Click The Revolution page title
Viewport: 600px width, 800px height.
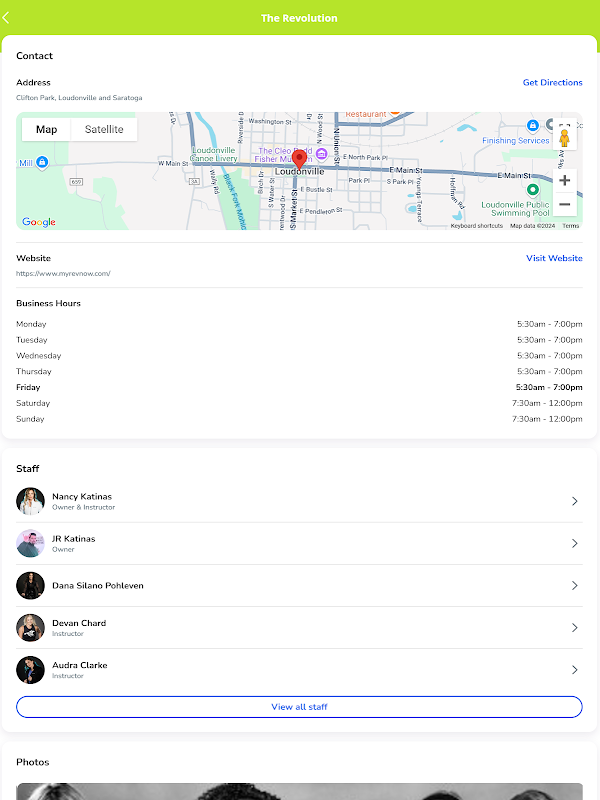pyautogui.click(x=299, y=18)
